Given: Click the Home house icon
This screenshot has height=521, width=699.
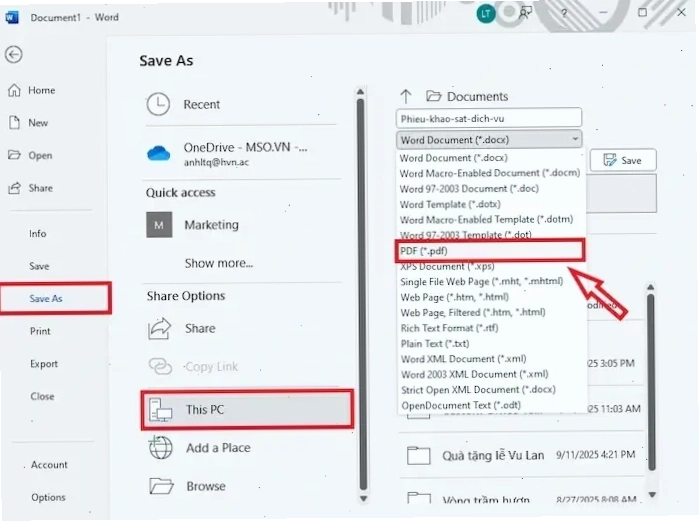Looking at the screenshot, I should tap(14, 90).
